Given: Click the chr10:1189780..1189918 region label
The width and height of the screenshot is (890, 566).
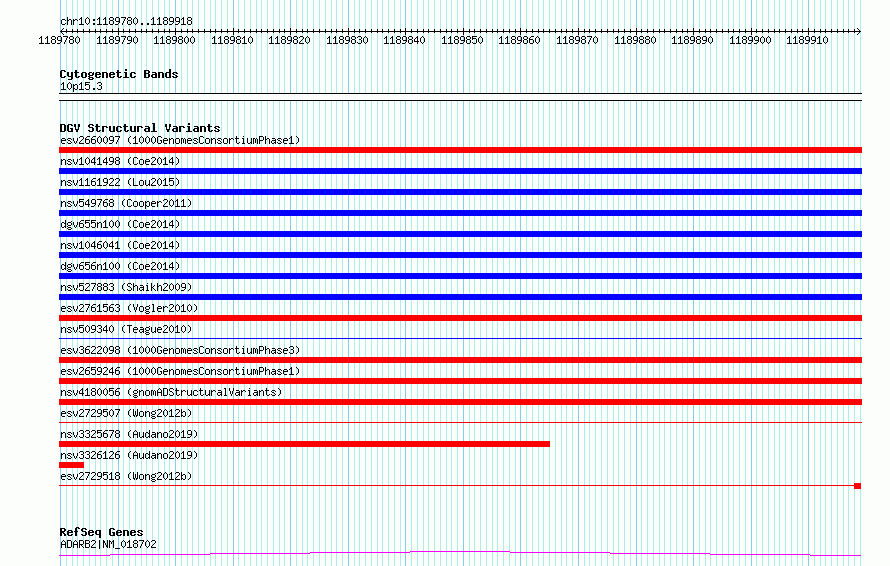Looking at the screenshot, I should (x=126, y=22).
